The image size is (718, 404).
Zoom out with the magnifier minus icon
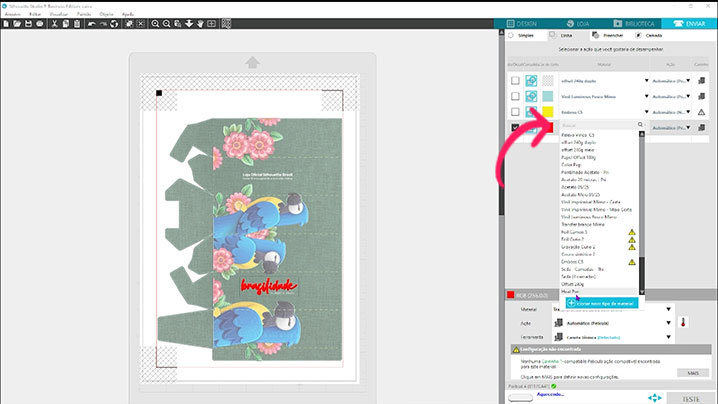(x=167, y=23)
